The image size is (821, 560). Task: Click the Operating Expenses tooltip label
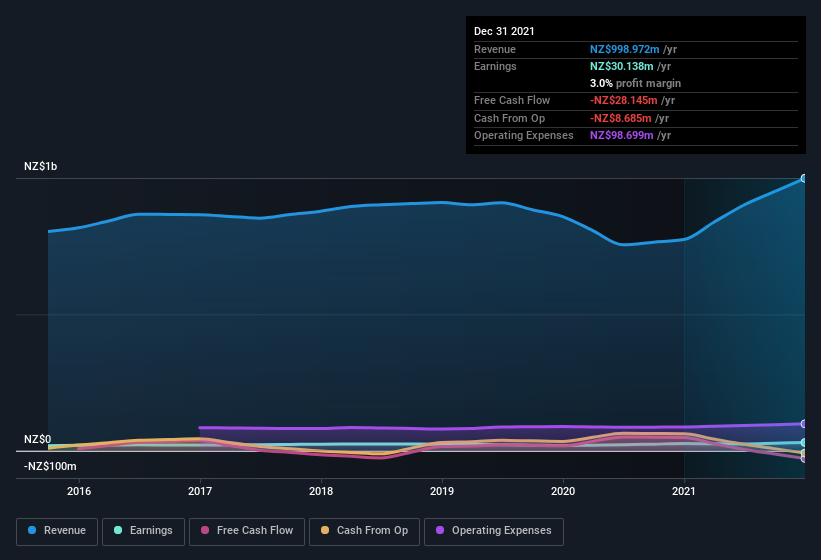[524, 136]
